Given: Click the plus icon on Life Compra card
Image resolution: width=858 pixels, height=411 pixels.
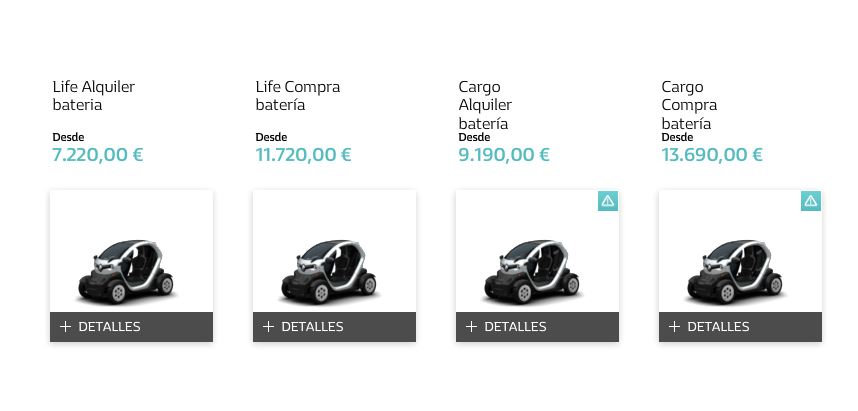Looking at the screenshot, I should 269,327.
